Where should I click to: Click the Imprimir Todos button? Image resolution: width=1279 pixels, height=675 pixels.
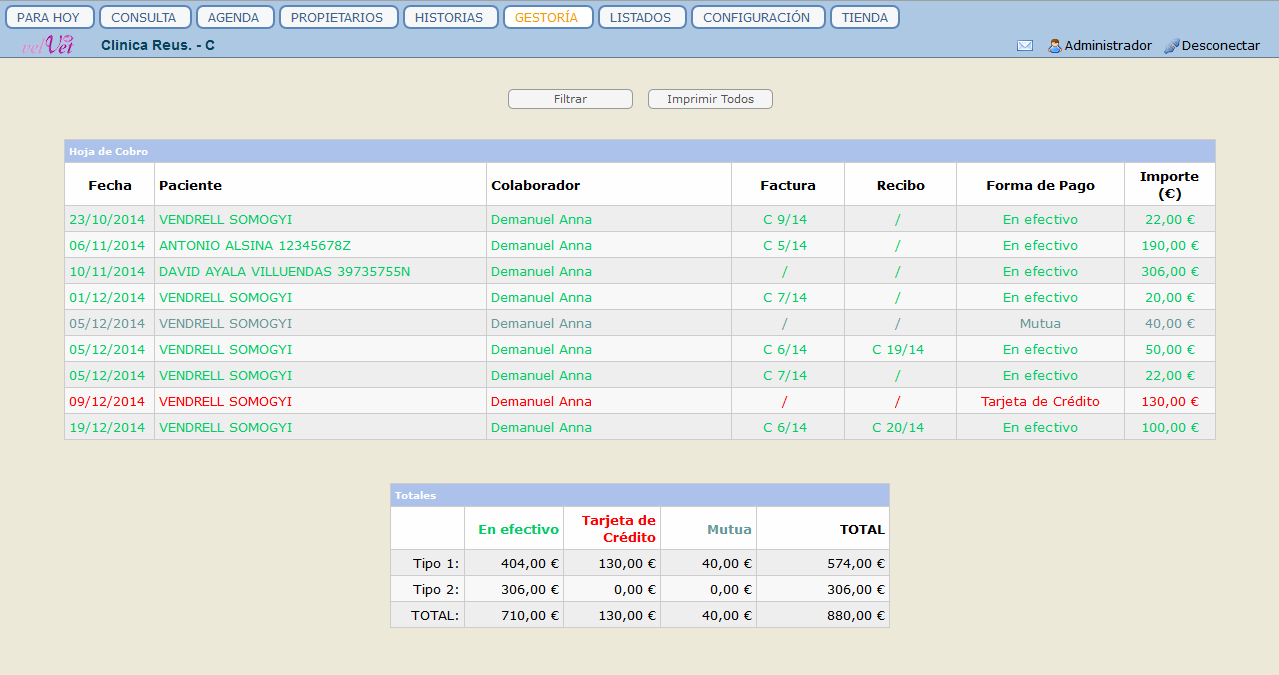point(710,99)
